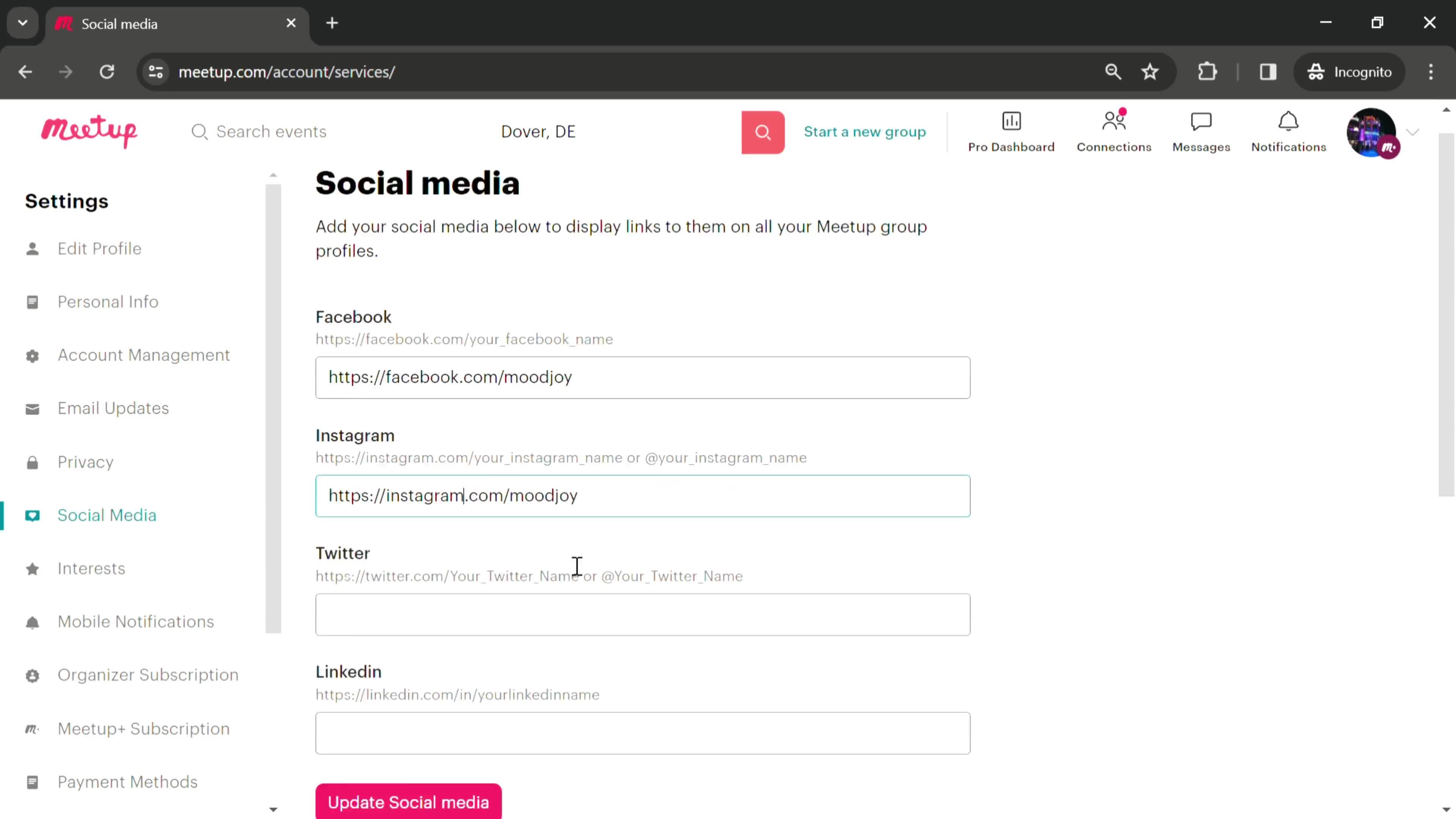This screenshot has width=1456, height=819.
Task: Click the Incognito indicator
Action: click(1349, 72)
